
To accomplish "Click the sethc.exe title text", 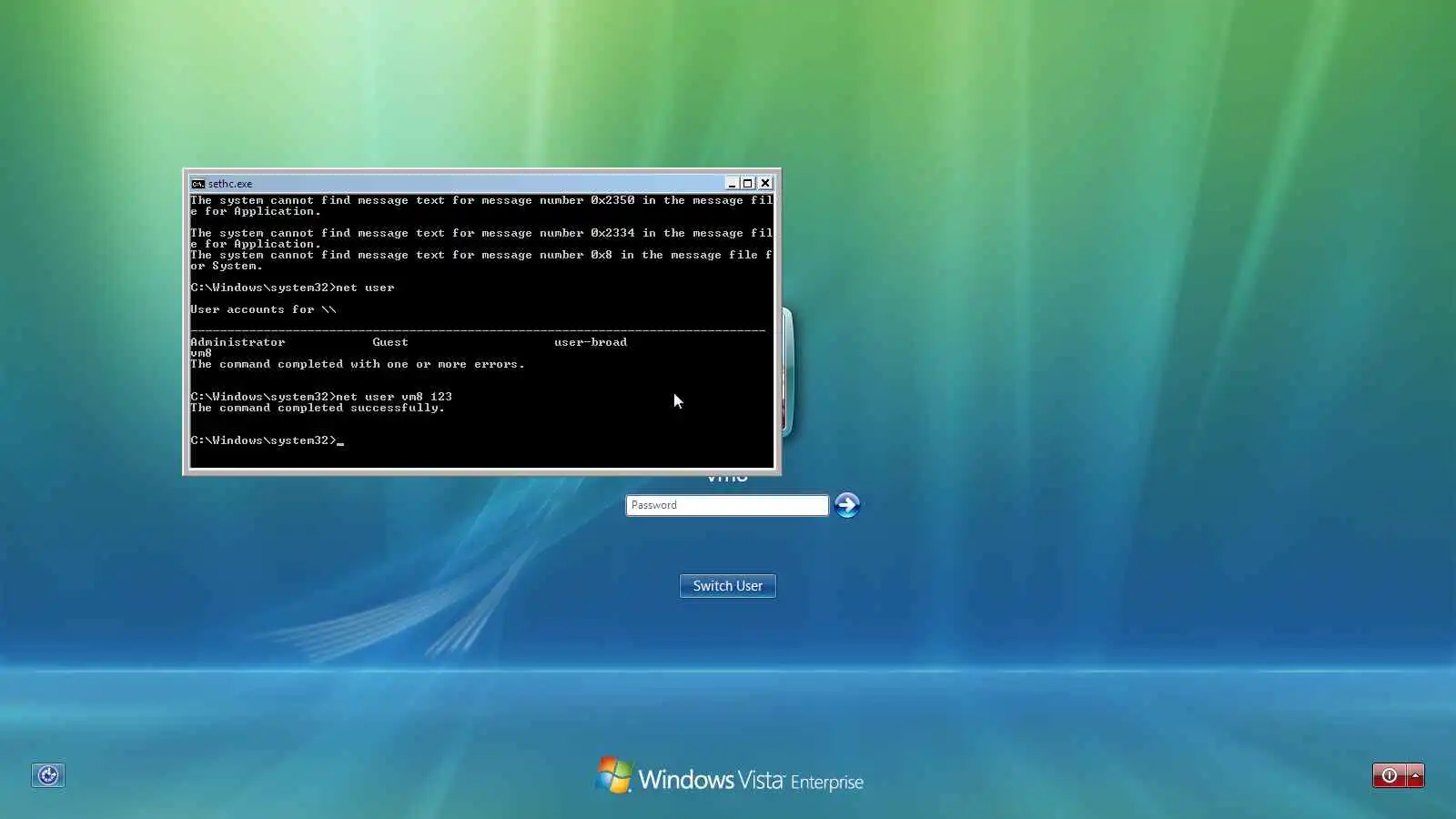I will pos(230,184).
